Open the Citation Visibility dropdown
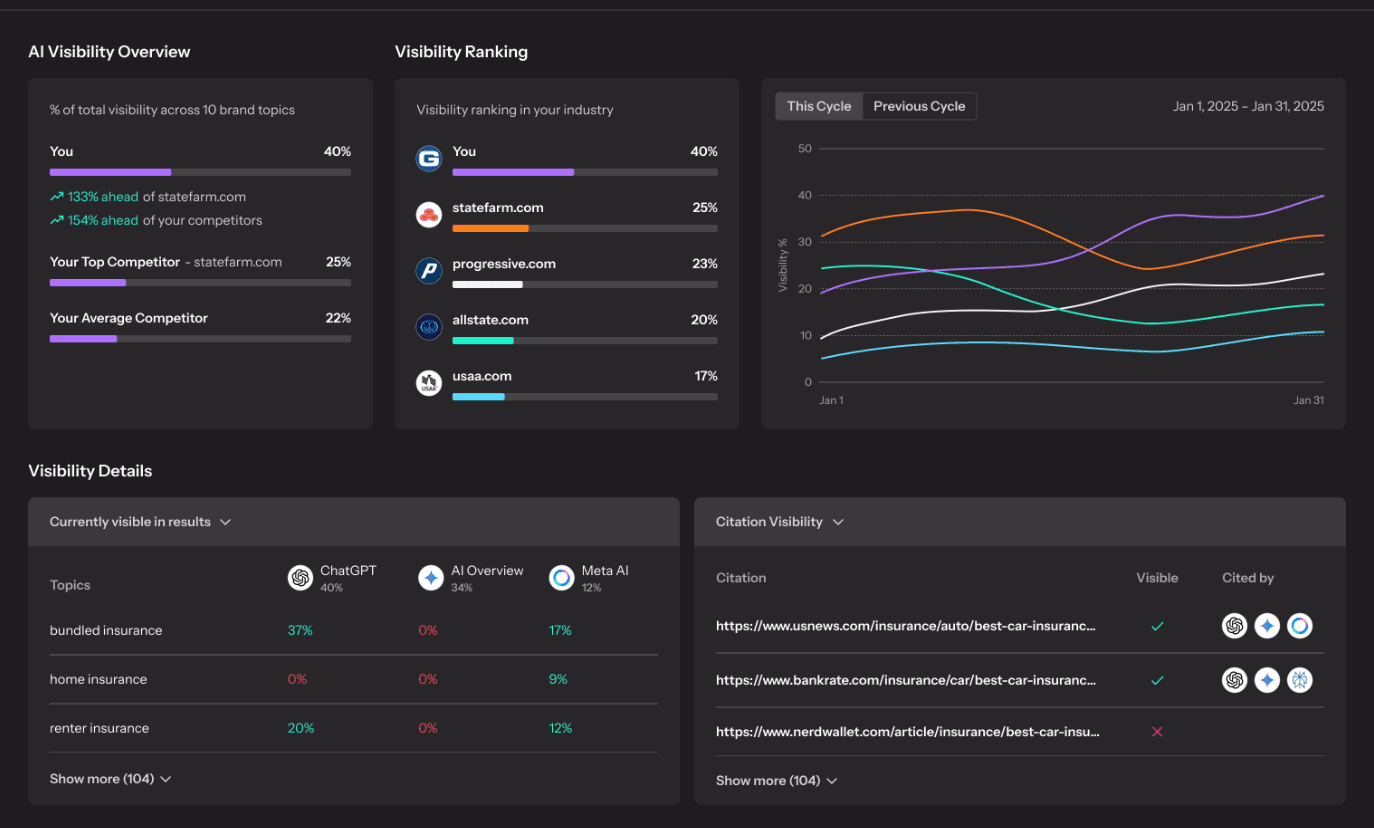The width and height of the screenshot is (1374, 828). [779, 521]
